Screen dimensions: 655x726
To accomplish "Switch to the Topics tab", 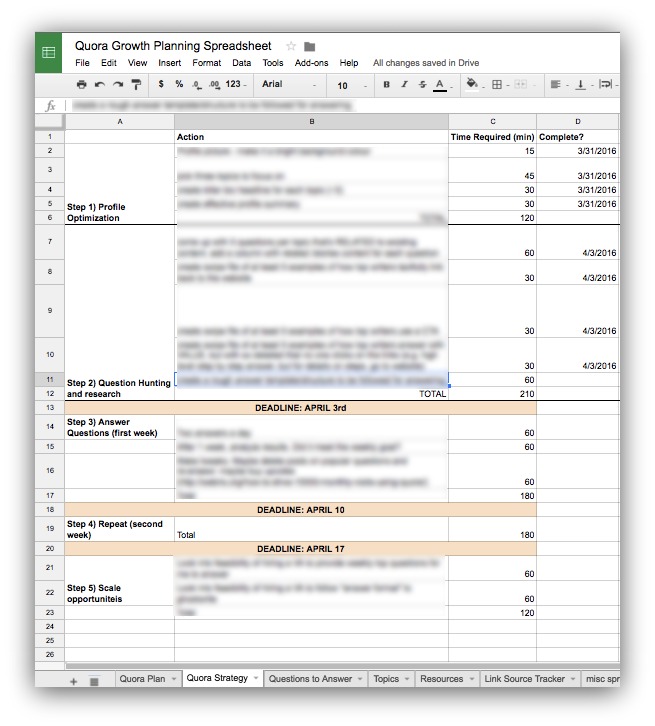I will [386, 679].
